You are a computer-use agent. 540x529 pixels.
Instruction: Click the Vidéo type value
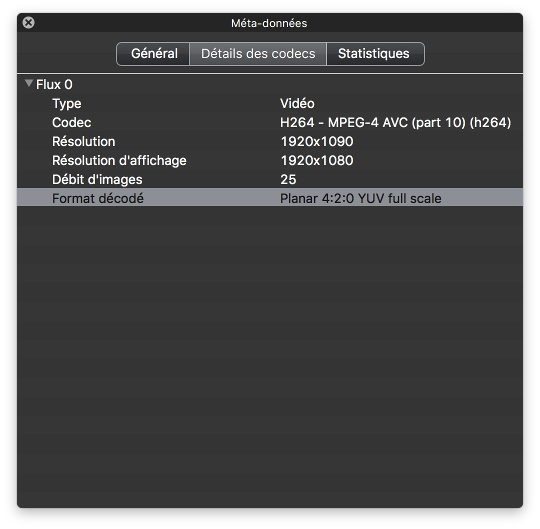(297, 104)
